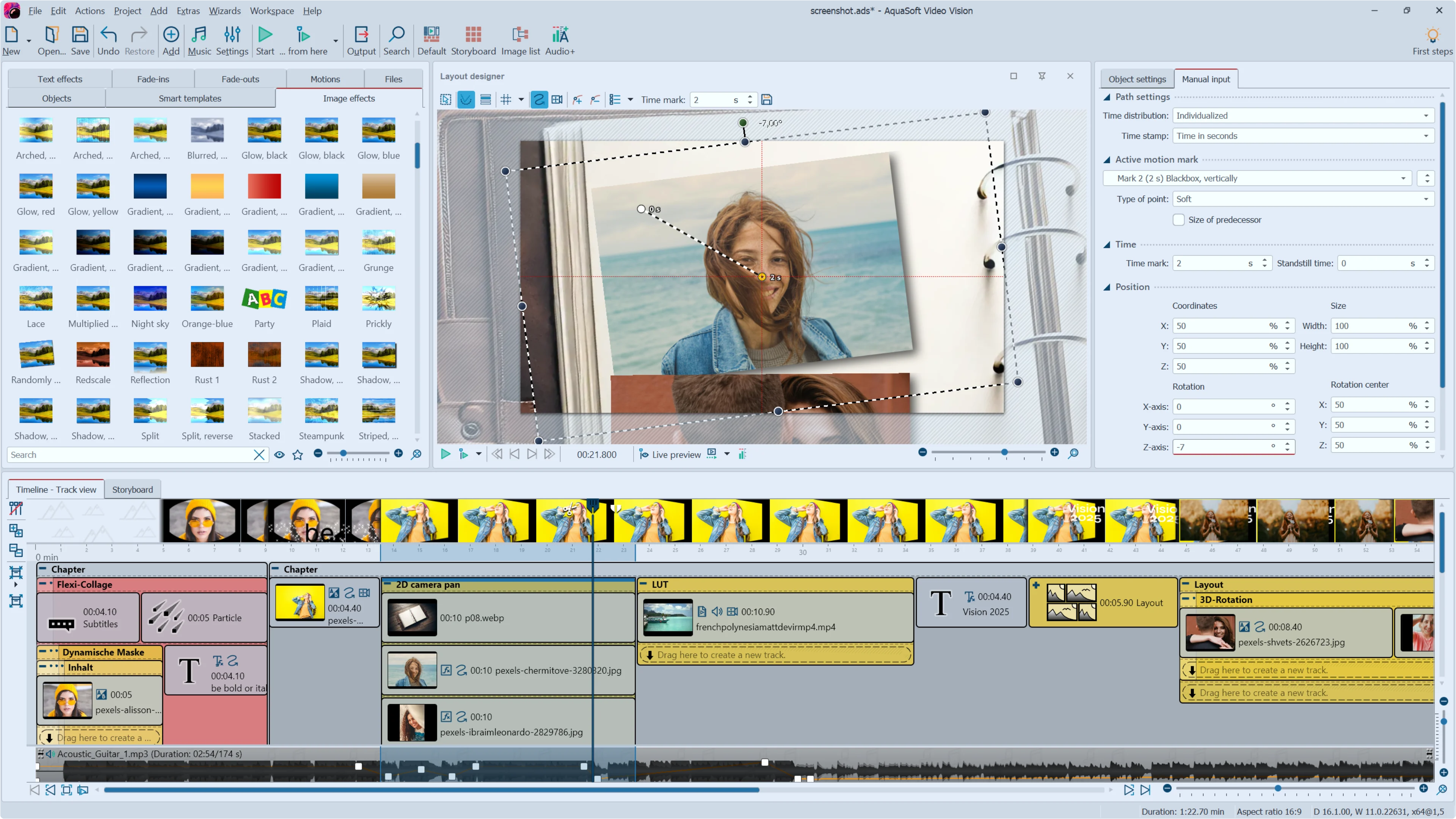Open the Wizards menu
This screenshot has width=1456, height=819.
pos(224,11)
